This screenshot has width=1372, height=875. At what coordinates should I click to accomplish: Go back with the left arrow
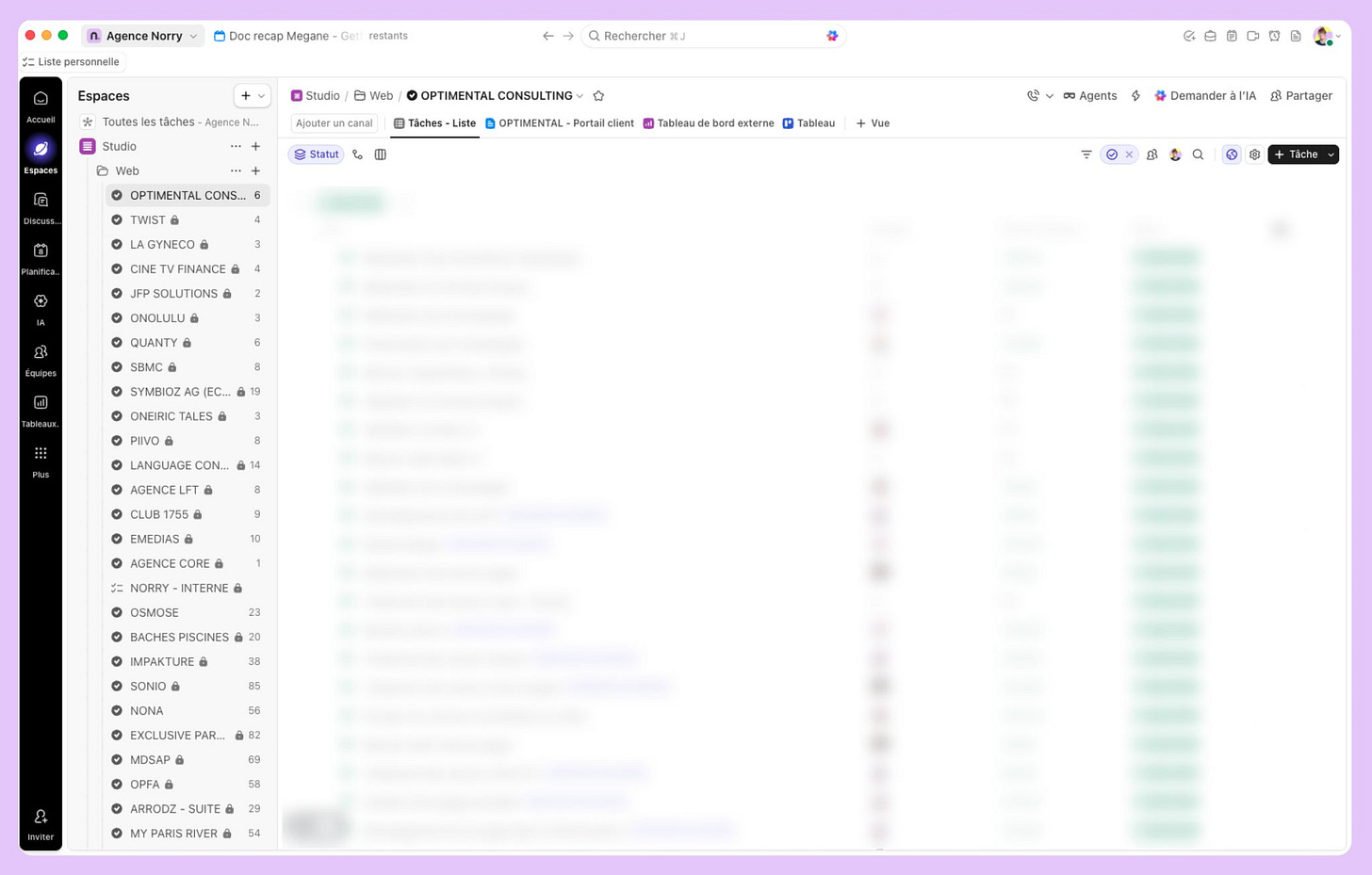pos(548,36)
